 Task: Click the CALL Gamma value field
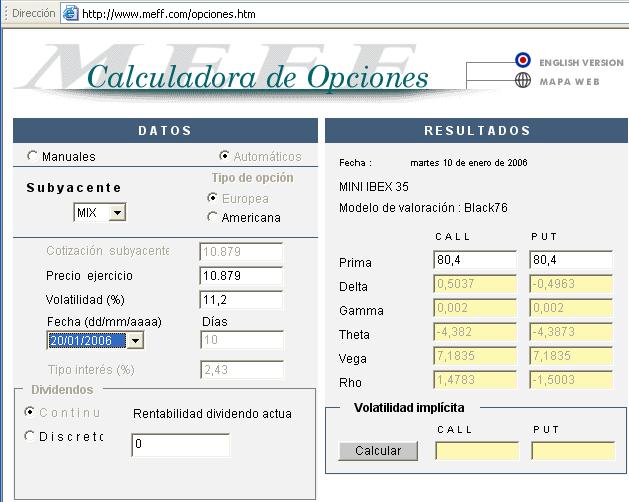click(x=475, y=308)
